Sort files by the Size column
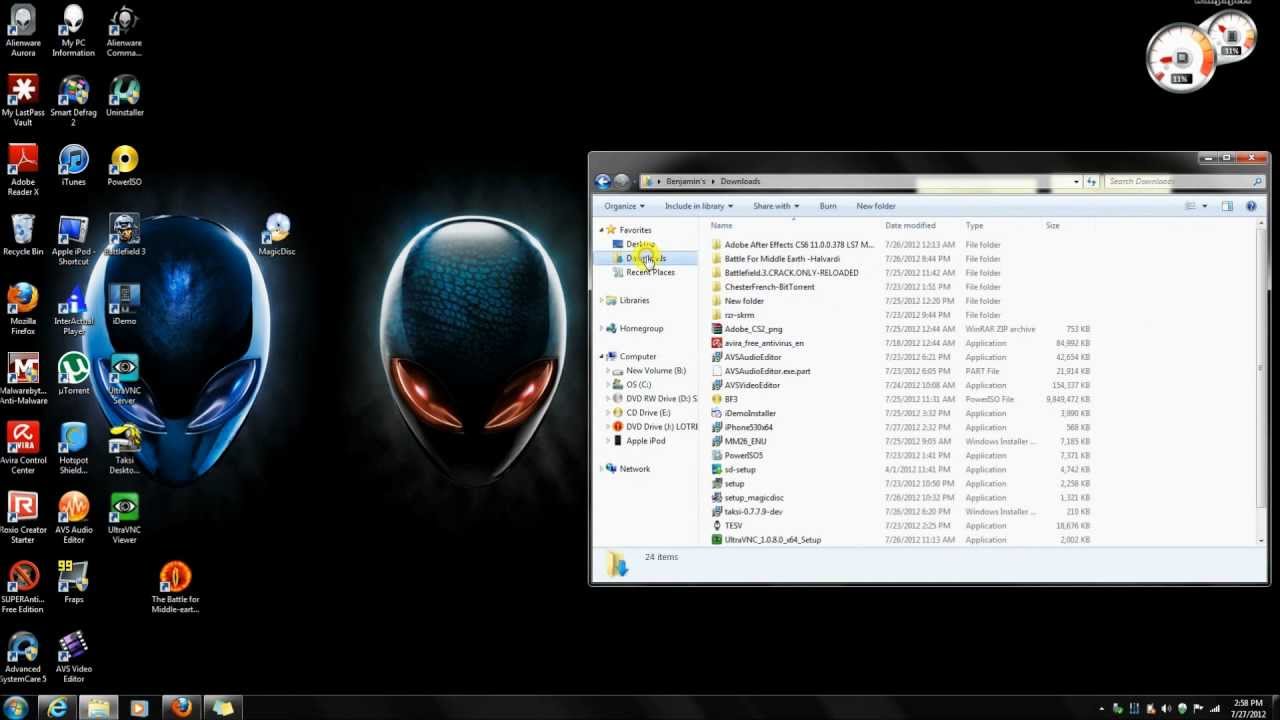This screenshot has height=720, width=1280. [x=1068, y=226]
